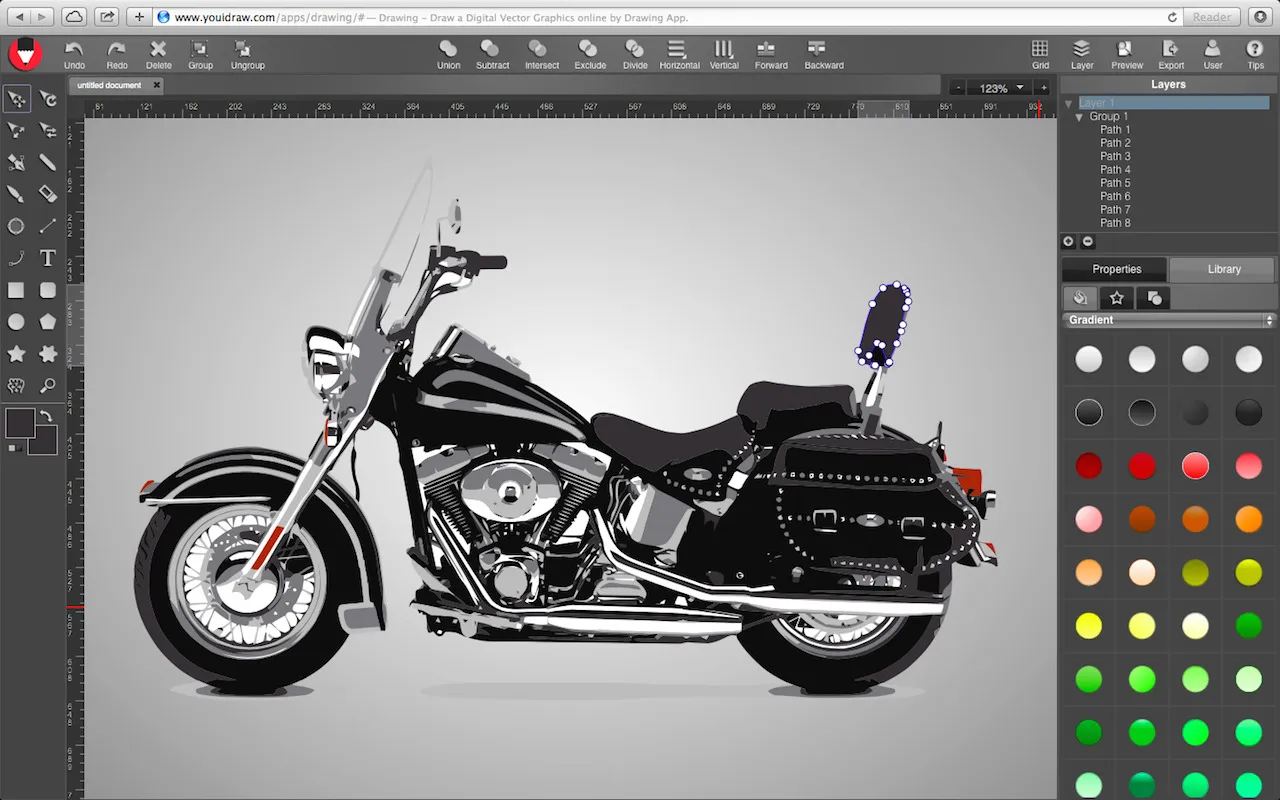Switch to the Properties tab

1113,269
